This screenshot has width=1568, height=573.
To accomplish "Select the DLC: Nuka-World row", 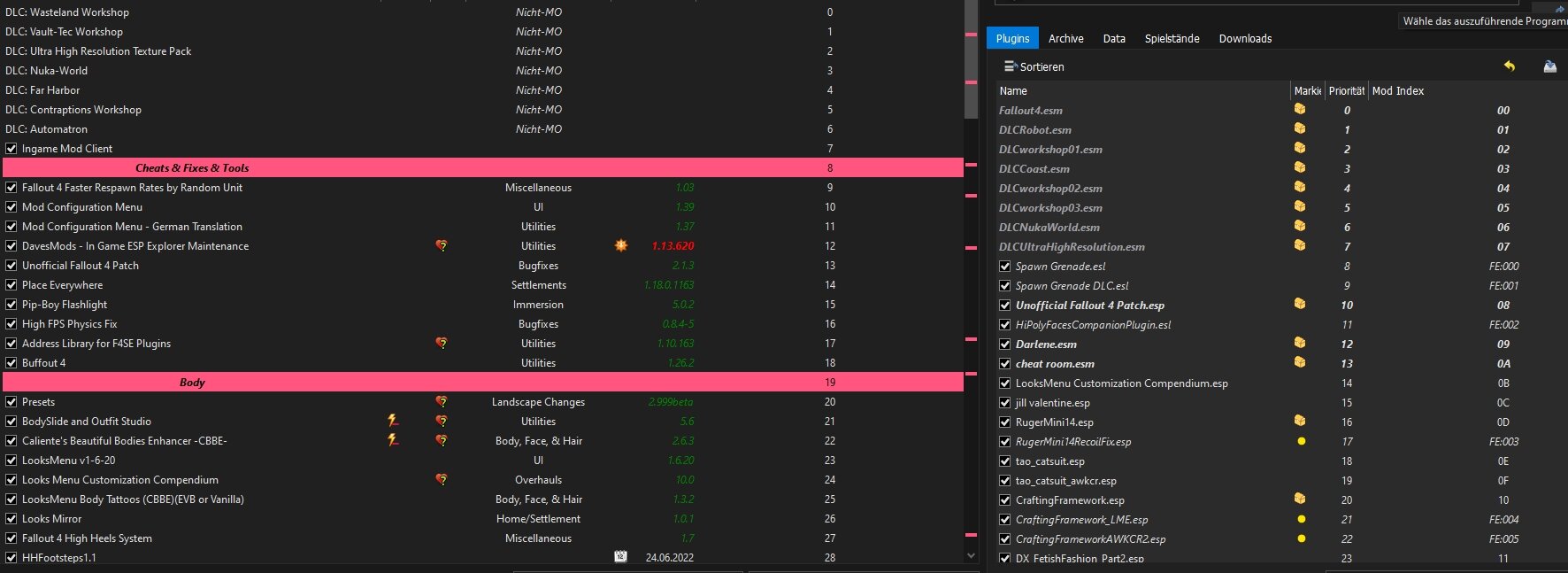I will [483, 71].
